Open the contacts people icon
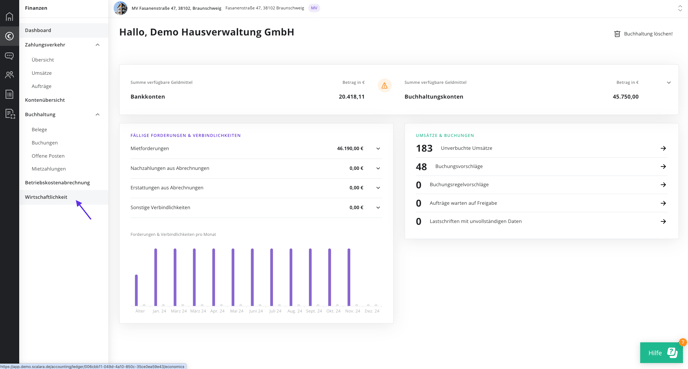688x369 pixels. pos(9,75)
